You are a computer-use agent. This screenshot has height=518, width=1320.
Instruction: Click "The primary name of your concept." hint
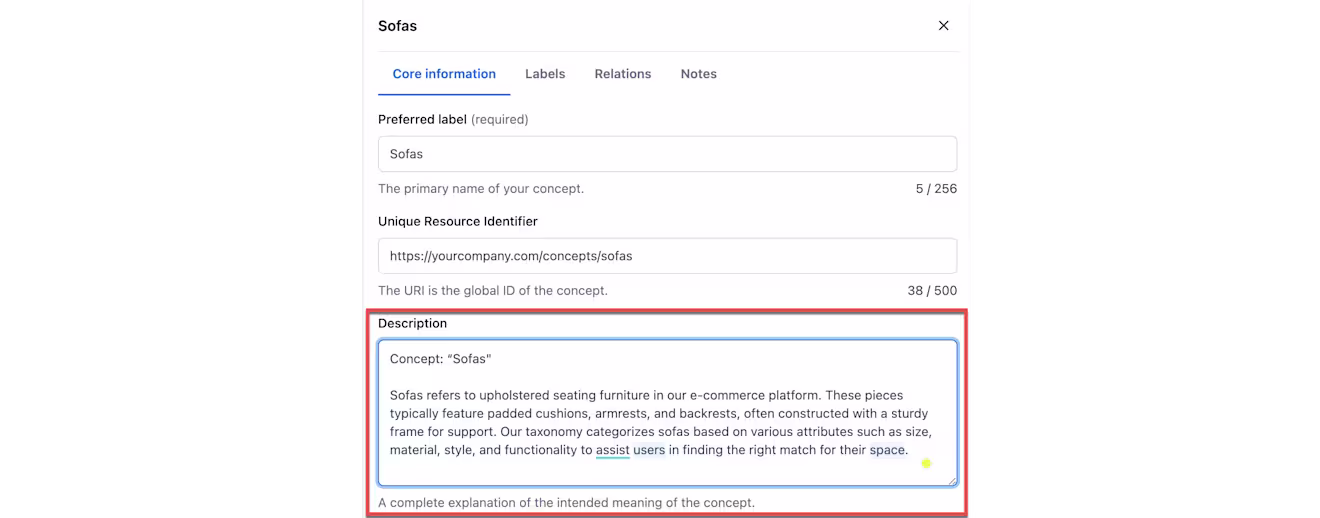481,189
